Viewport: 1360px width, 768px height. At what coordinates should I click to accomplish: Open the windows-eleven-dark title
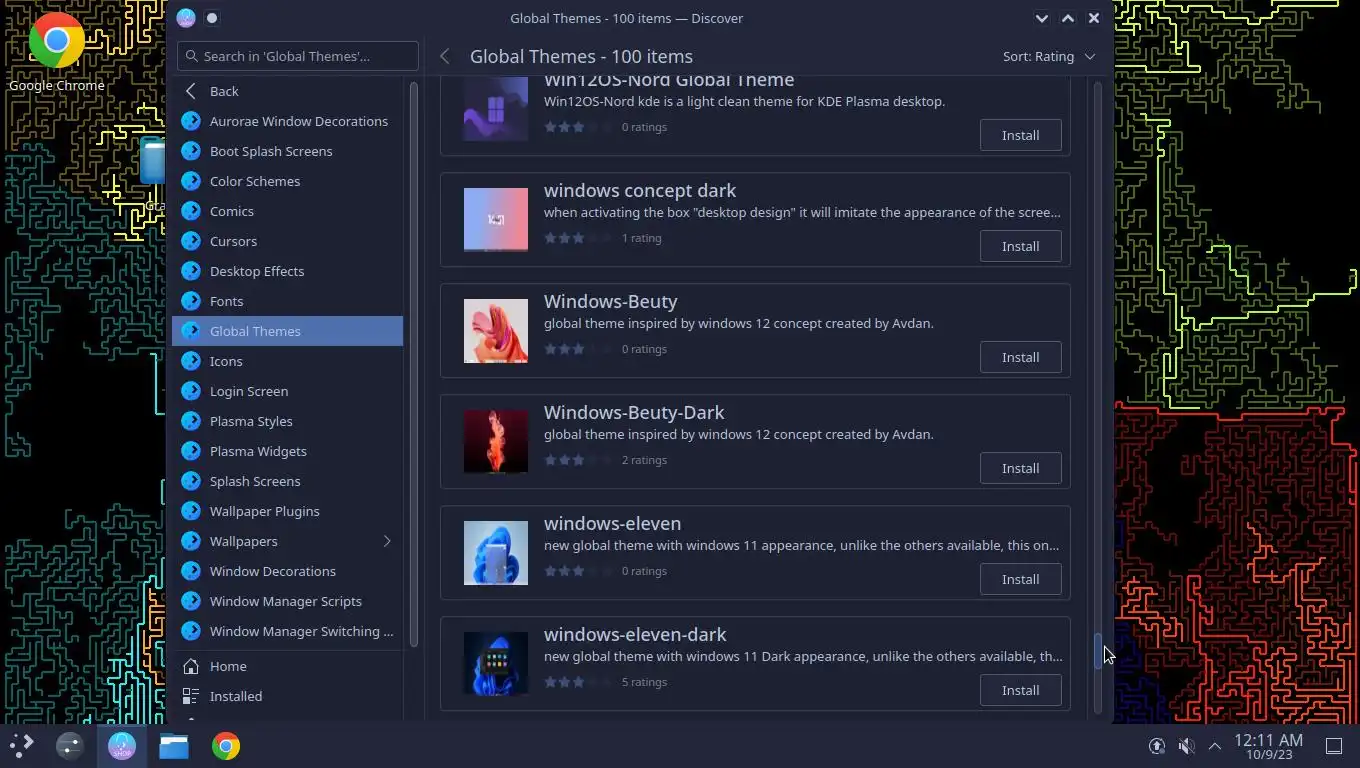pyautogui.click(x=635, y=634)
